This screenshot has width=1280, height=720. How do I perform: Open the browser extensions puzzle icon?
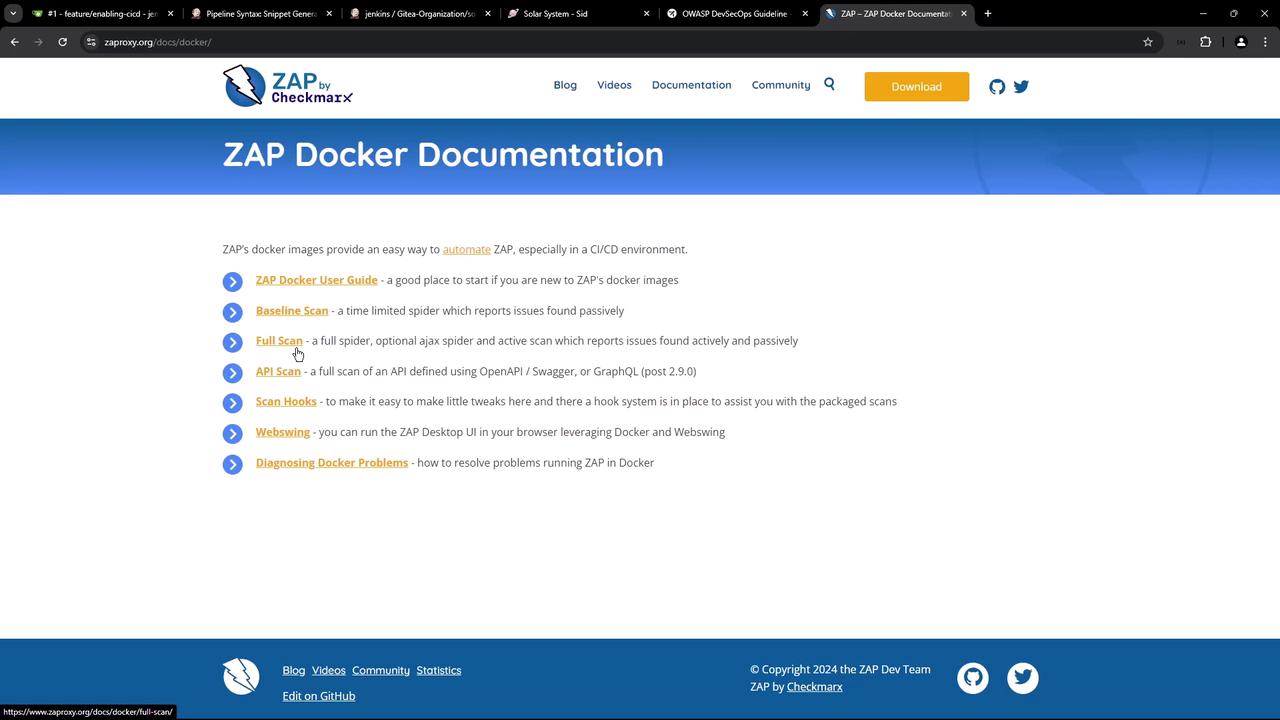point(1205,42)
